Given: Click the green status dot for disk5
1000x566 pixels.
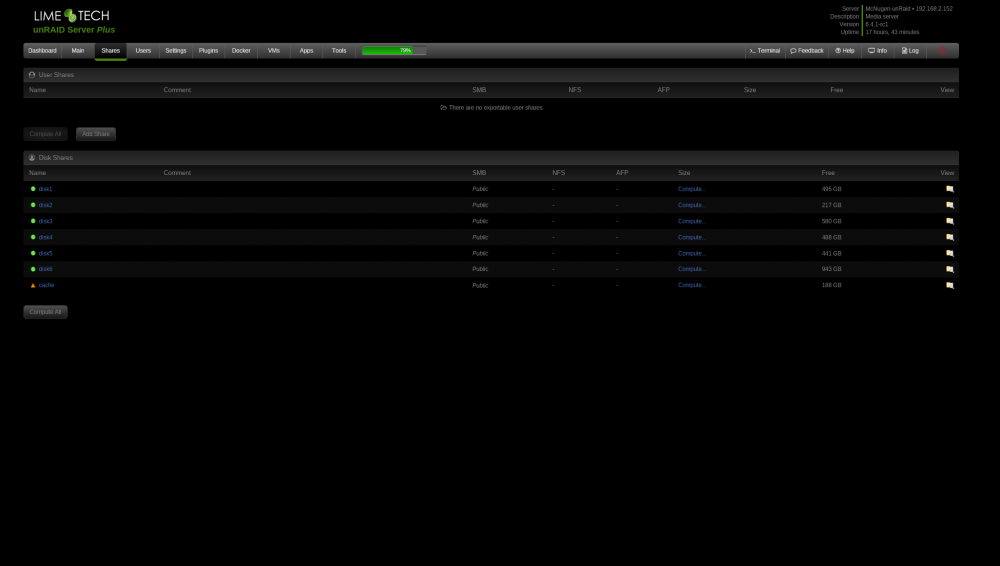Looking at the screenshot, I should 33,253.
